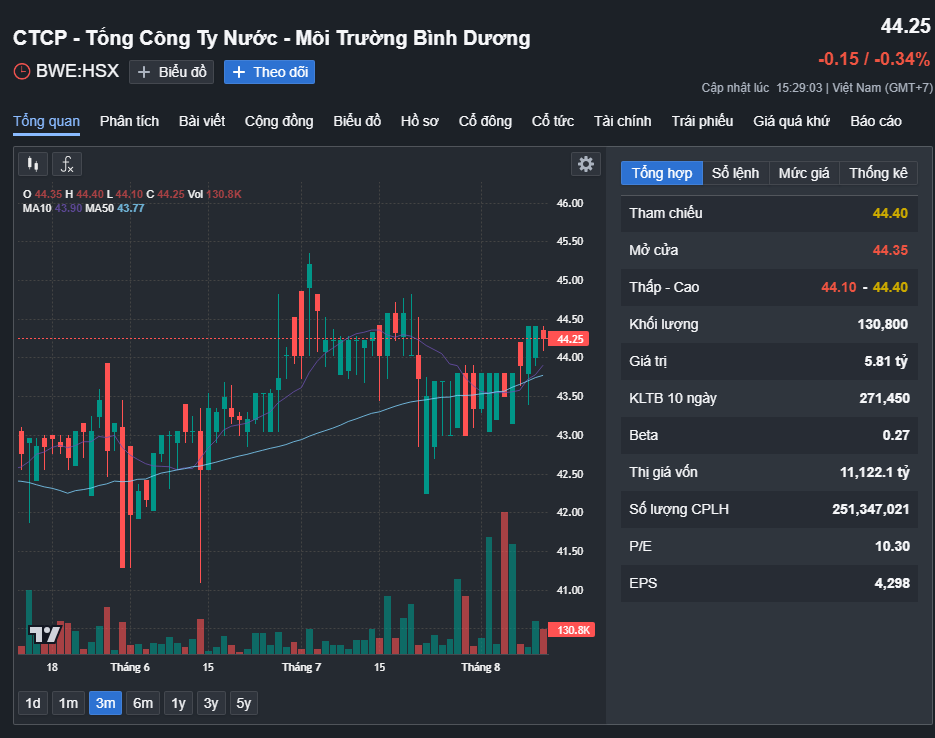The width and height of the screenshot is (935, 738).
Task: Click the plus icon in Theo dõi button
Action: point(239,72)
